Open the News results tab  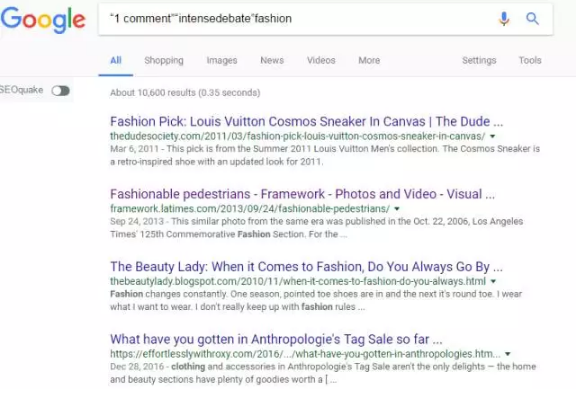coord(272,60)
